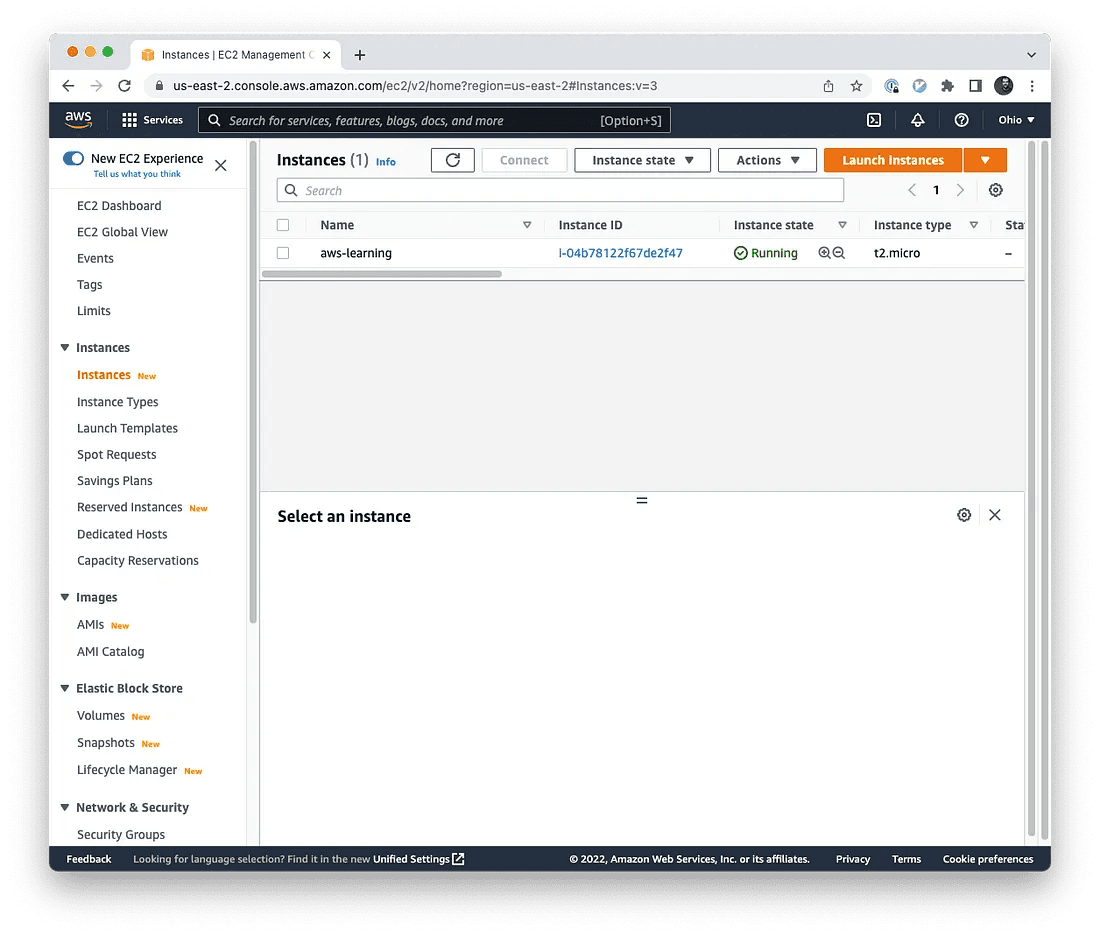Click the Info link beside Instances

[385, 161]
